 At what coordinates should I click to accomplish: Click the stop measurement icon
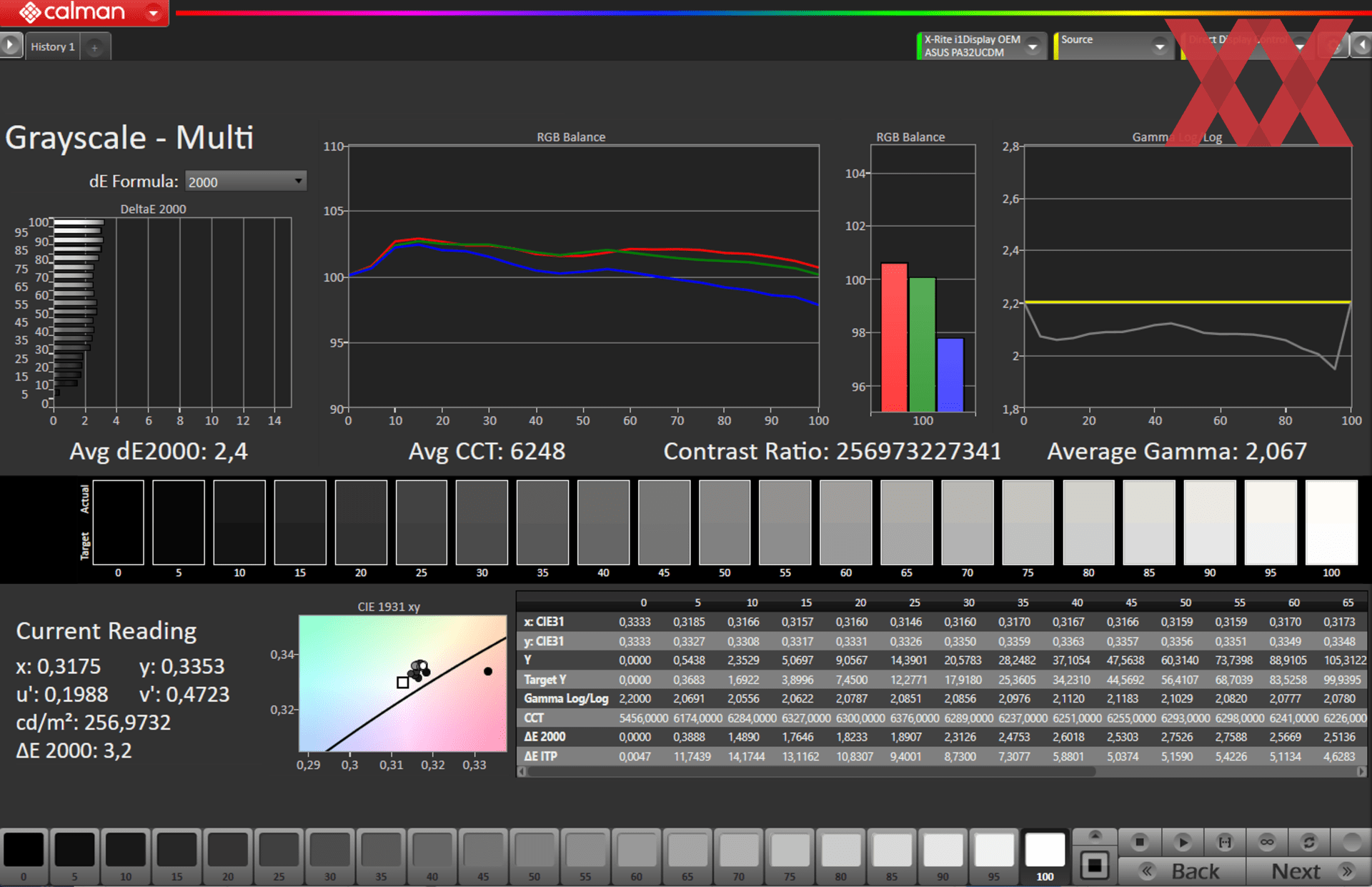tap(1140, 842)
